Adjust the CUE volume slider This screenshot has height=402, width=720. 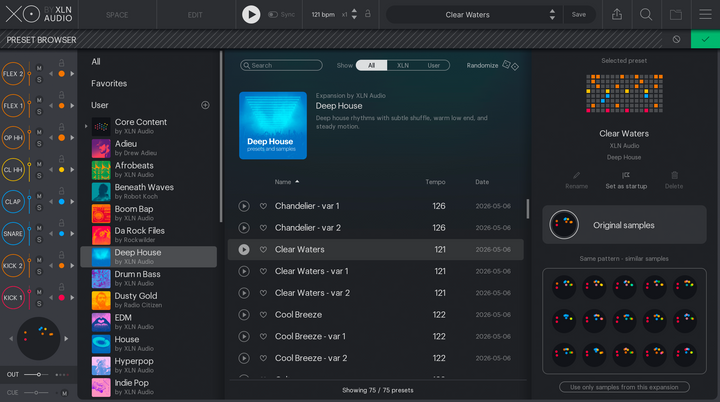pyautogui.click(x=36, y=392)
